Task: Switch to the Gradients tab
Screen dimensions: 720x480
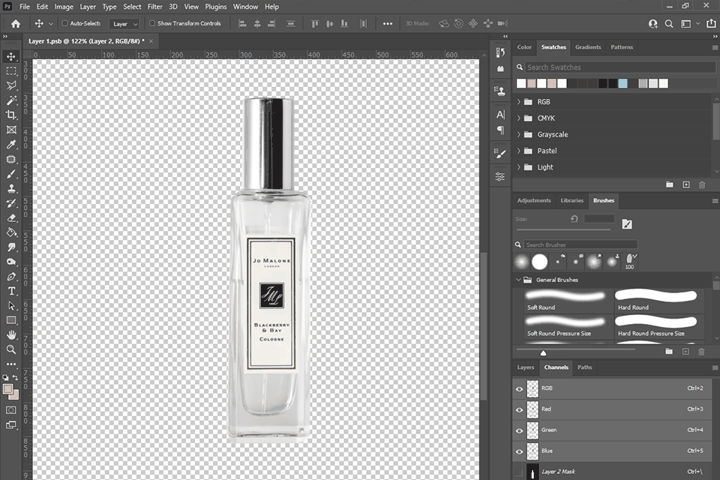Action: tap(588, 47)
